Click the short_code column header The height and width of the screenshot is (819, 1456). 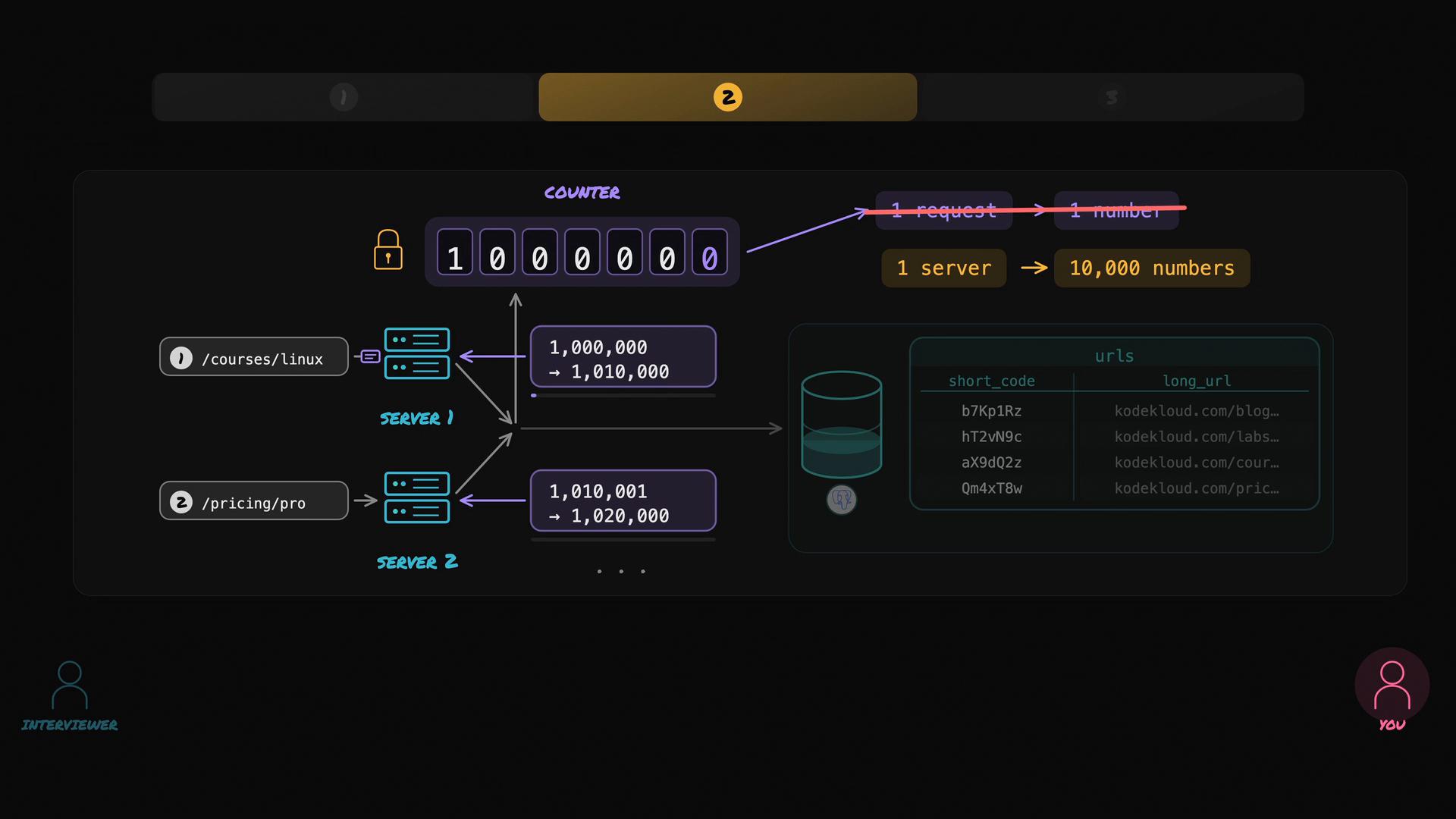point(991,381)
